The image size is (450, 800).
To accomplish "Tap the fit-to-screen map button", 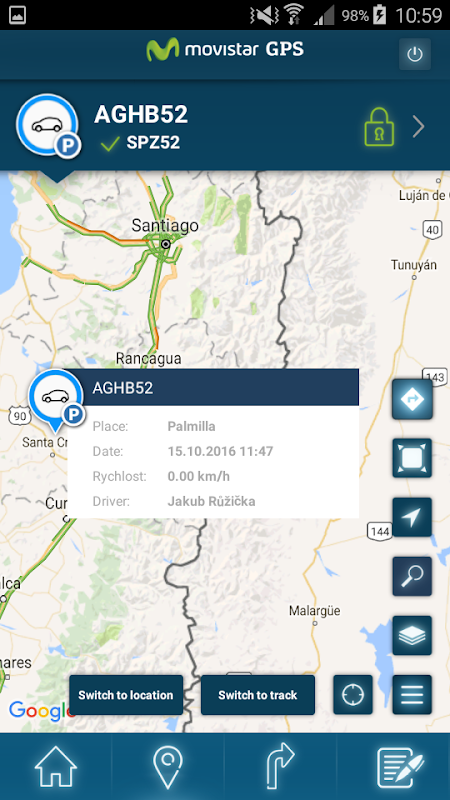I will coord(412,458).
